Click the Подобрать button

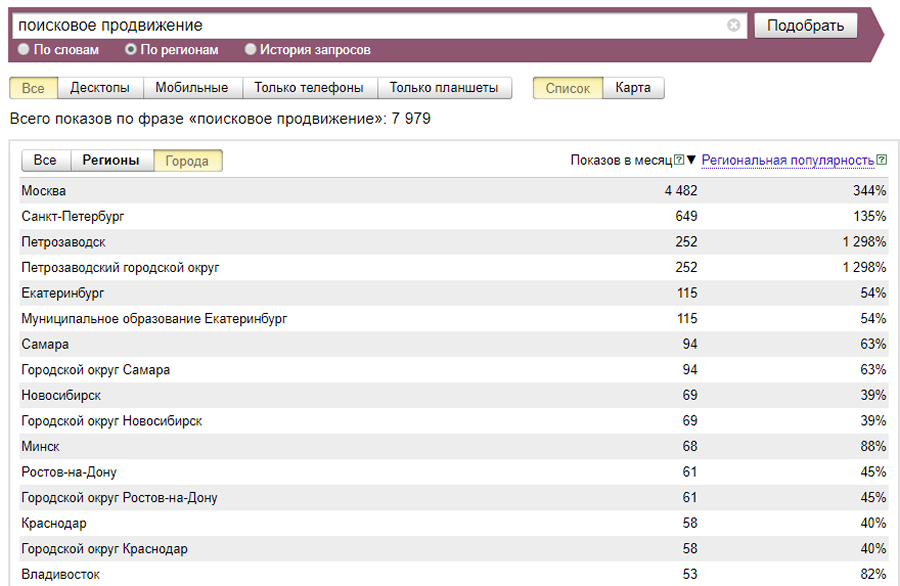pos(805,26)
